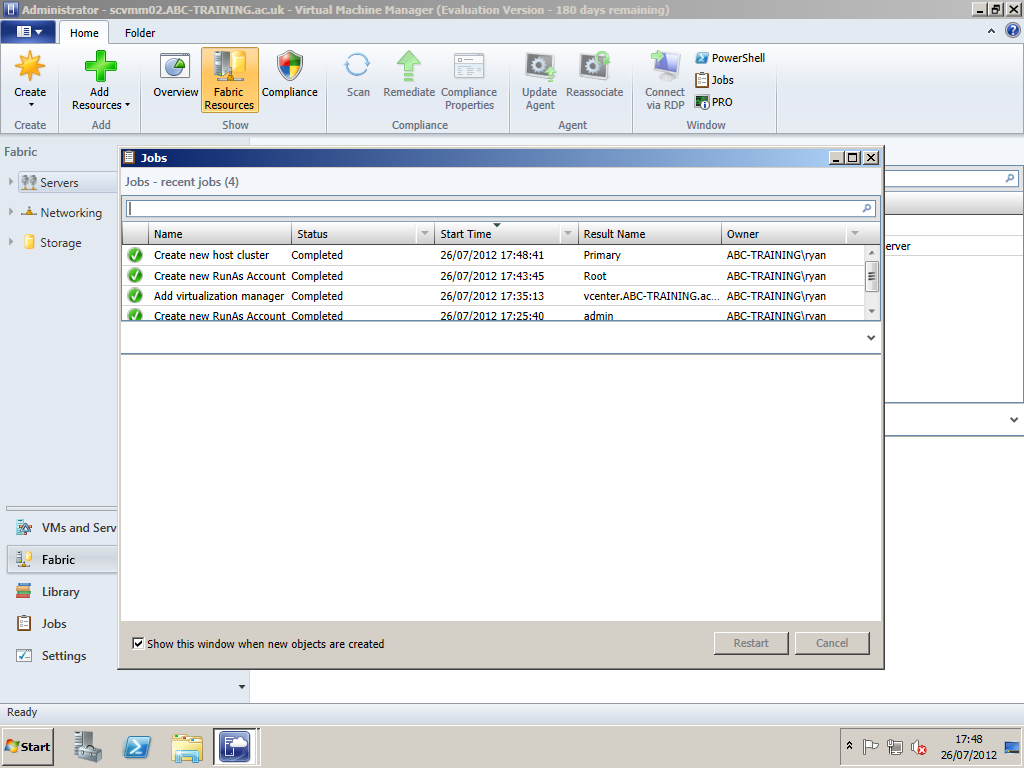Image resolution: width=1024 pixels, height=768 pixels.
Task: Click the muted volume tray icon
Action: [919, 746]
